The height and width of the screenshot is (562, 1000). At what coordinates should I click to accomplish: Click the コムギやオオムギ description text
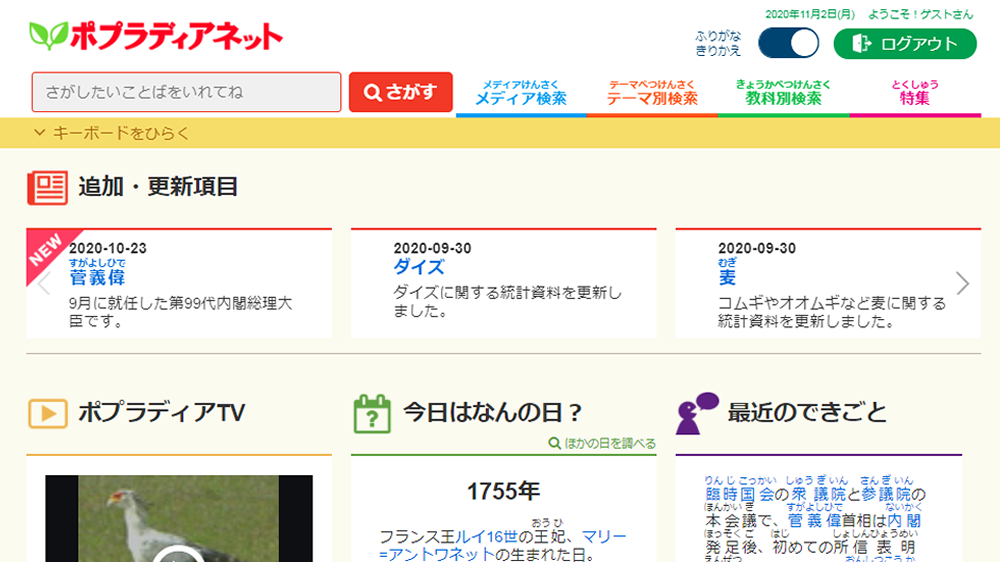pyautogui.click(x=832, y=312)
